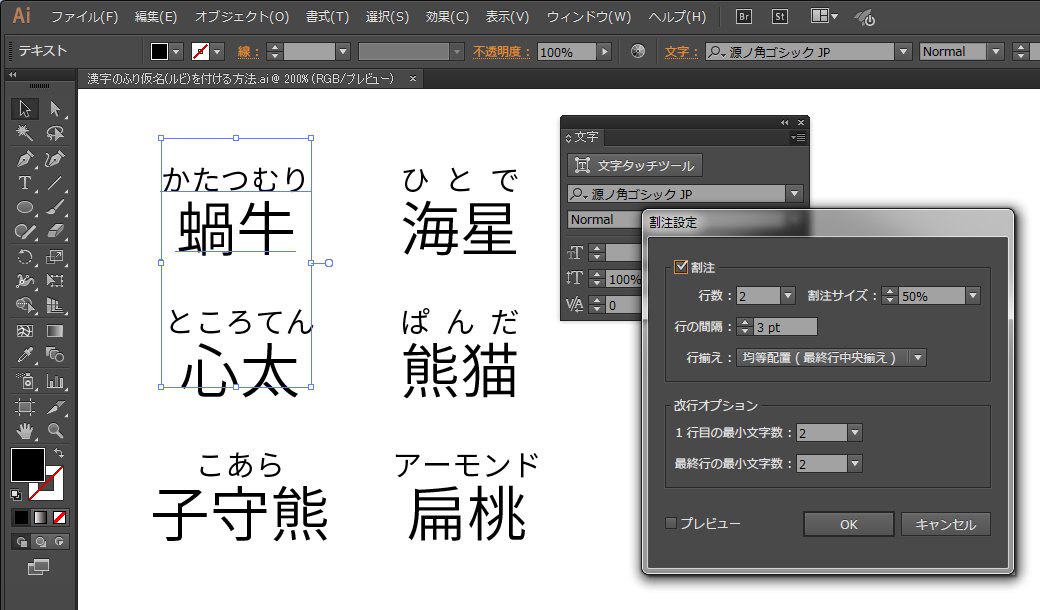Viewport: 1040px width, 610px height.
Task: Select the Symbol Sprayer tool
Action: [25, 381]
